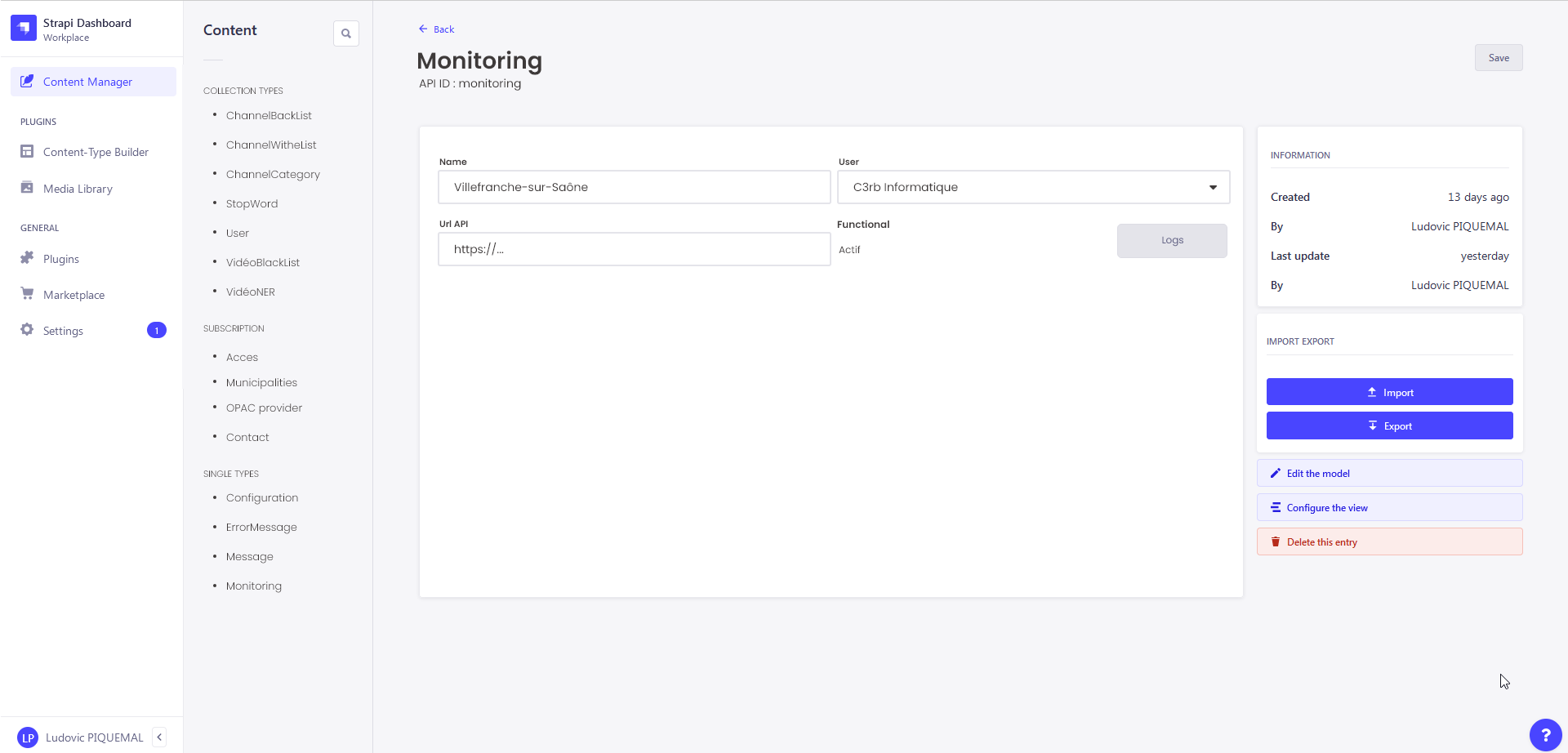Open Message single type
The height and width of the screenshot is (753, 1568).
tap(250, 556)
